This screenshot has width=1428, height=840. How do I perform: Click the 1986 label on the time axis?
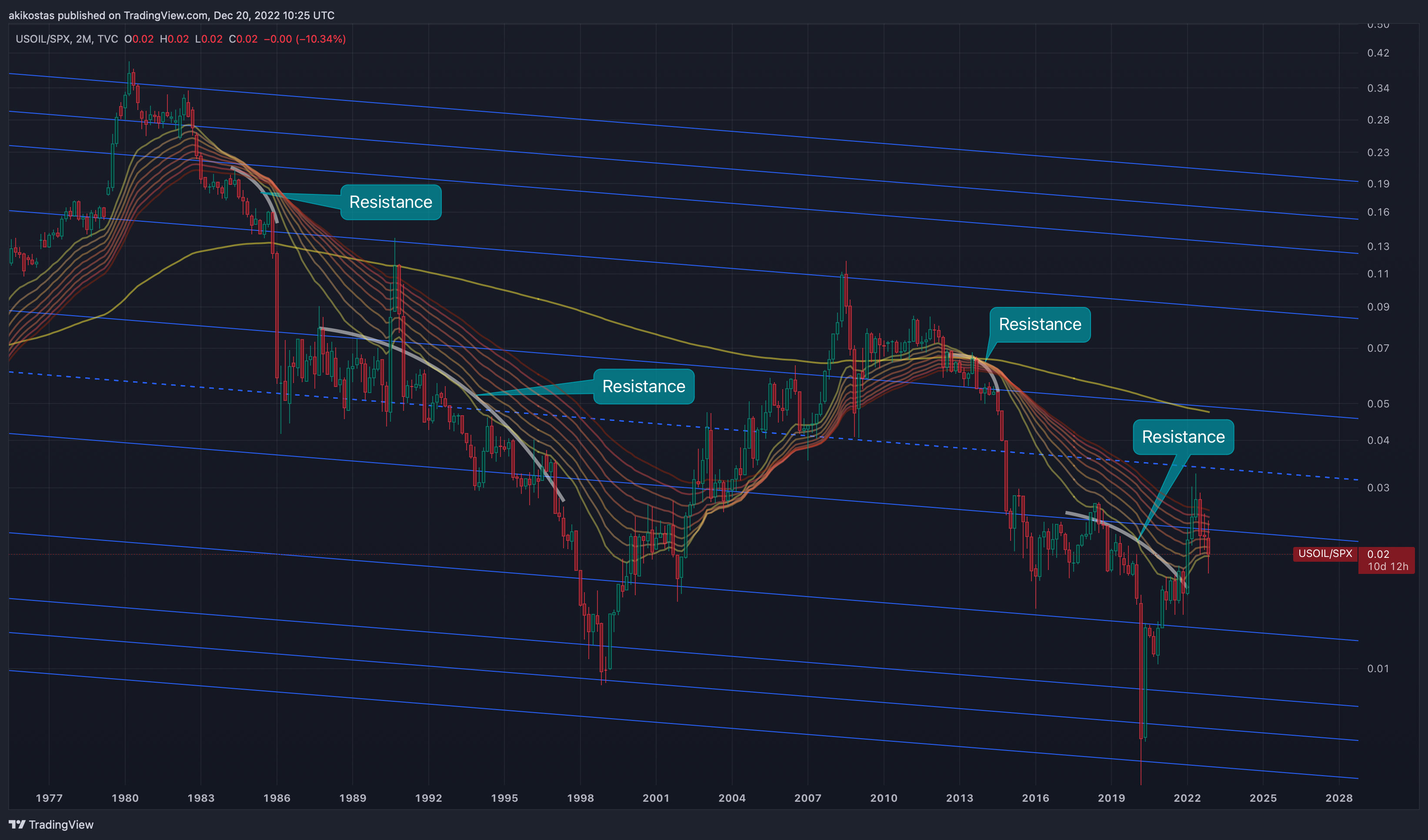[277, 798]
